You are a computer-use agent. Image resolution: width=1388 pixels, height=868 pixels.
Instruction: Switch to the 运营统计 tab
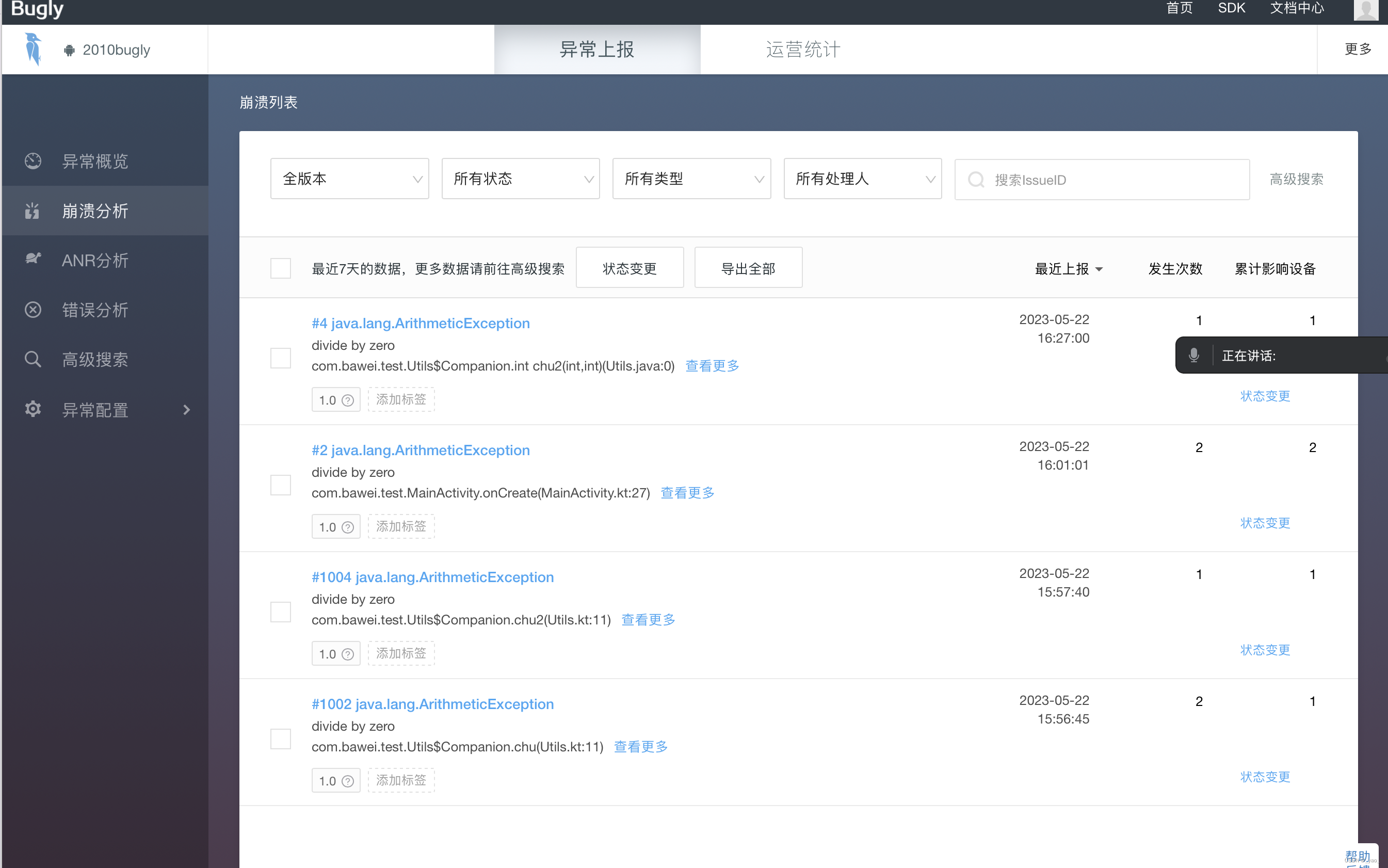pyautogui.click(x=803, y=50)
